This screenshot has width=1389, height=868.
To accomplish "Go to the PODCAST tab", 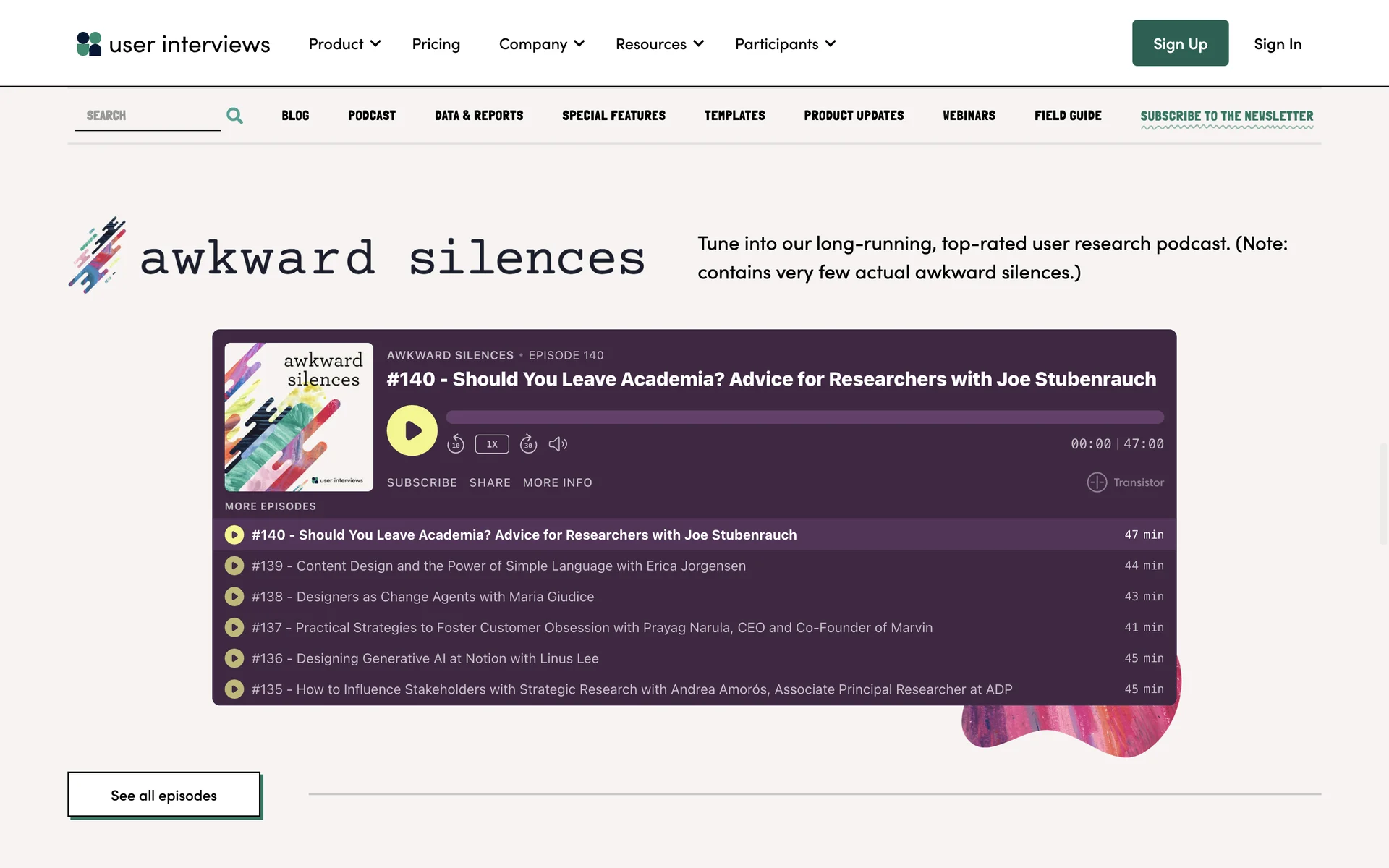I will [x=372, y=116].
